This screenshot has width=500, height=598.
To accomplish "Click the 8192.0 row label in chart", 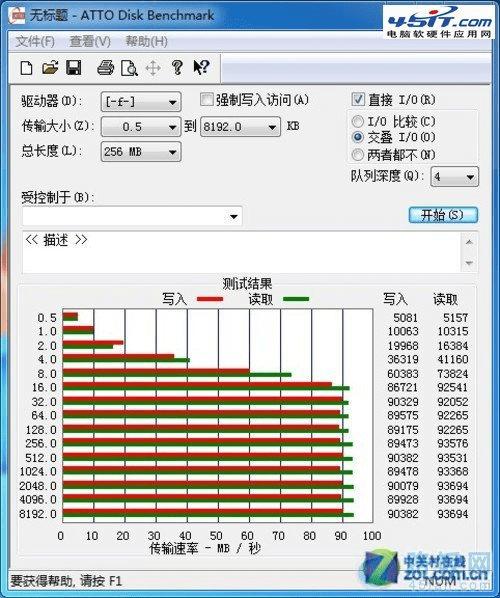I will (x=38, y=514).
